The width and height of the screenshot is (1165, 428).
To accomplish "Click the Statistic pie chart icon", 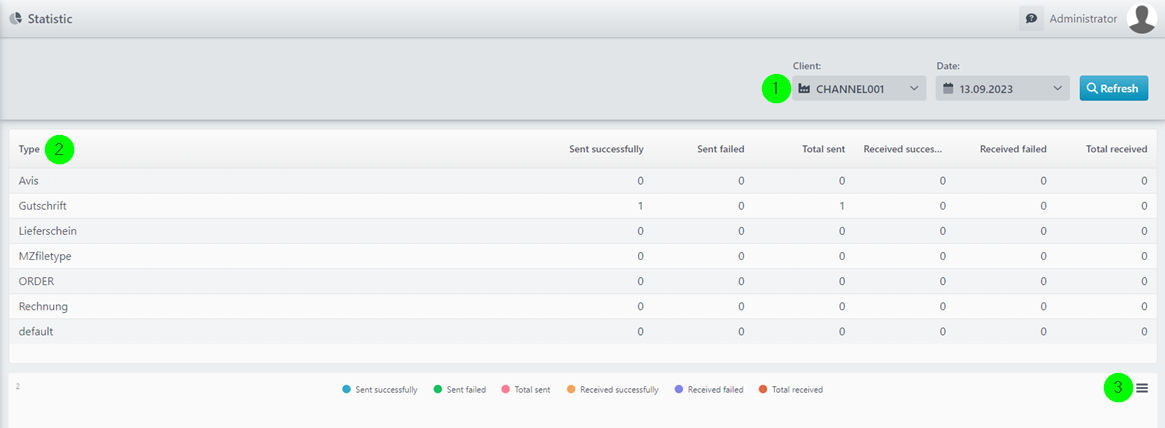I will click(x=16, y=19).
